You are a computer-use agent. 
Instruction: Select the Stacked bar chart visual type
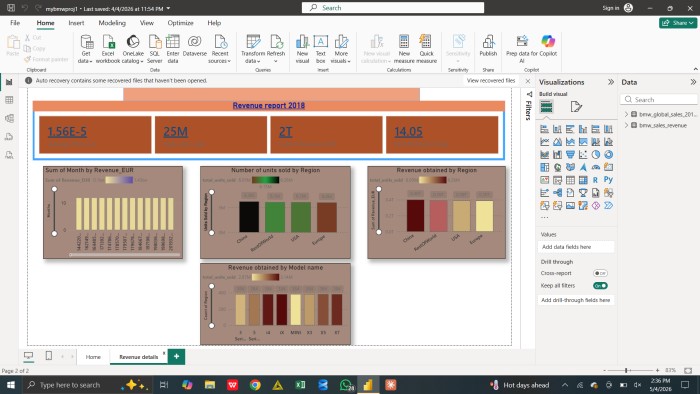(x=545, y=129)
